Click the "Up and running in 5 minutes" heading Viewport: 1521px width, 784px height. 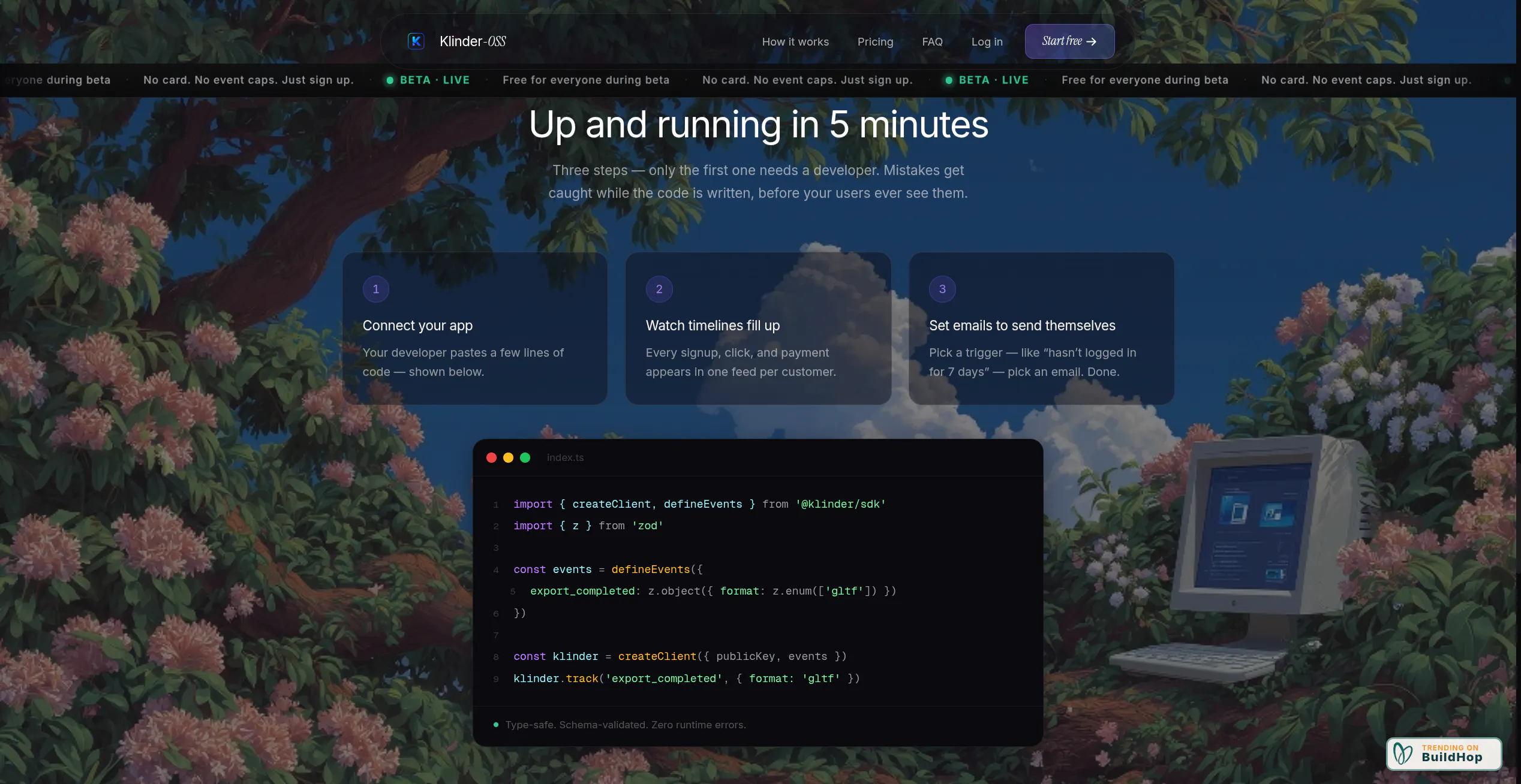click(758, 125)
